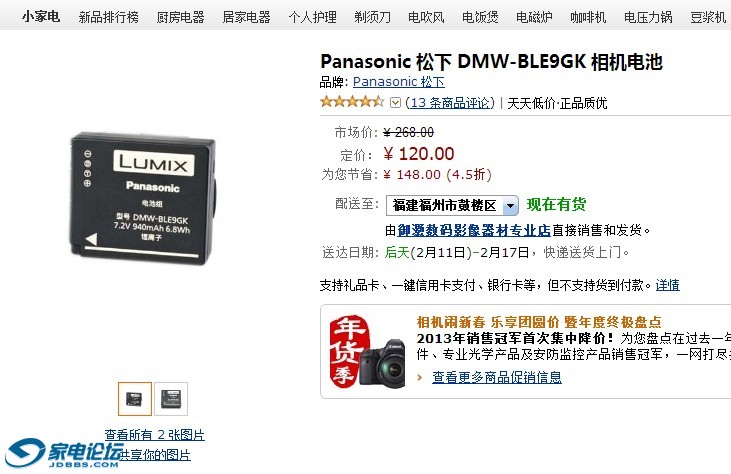Open the Panasonic 松下 brand link
This screenshot has height=474, width=731.
399,82
